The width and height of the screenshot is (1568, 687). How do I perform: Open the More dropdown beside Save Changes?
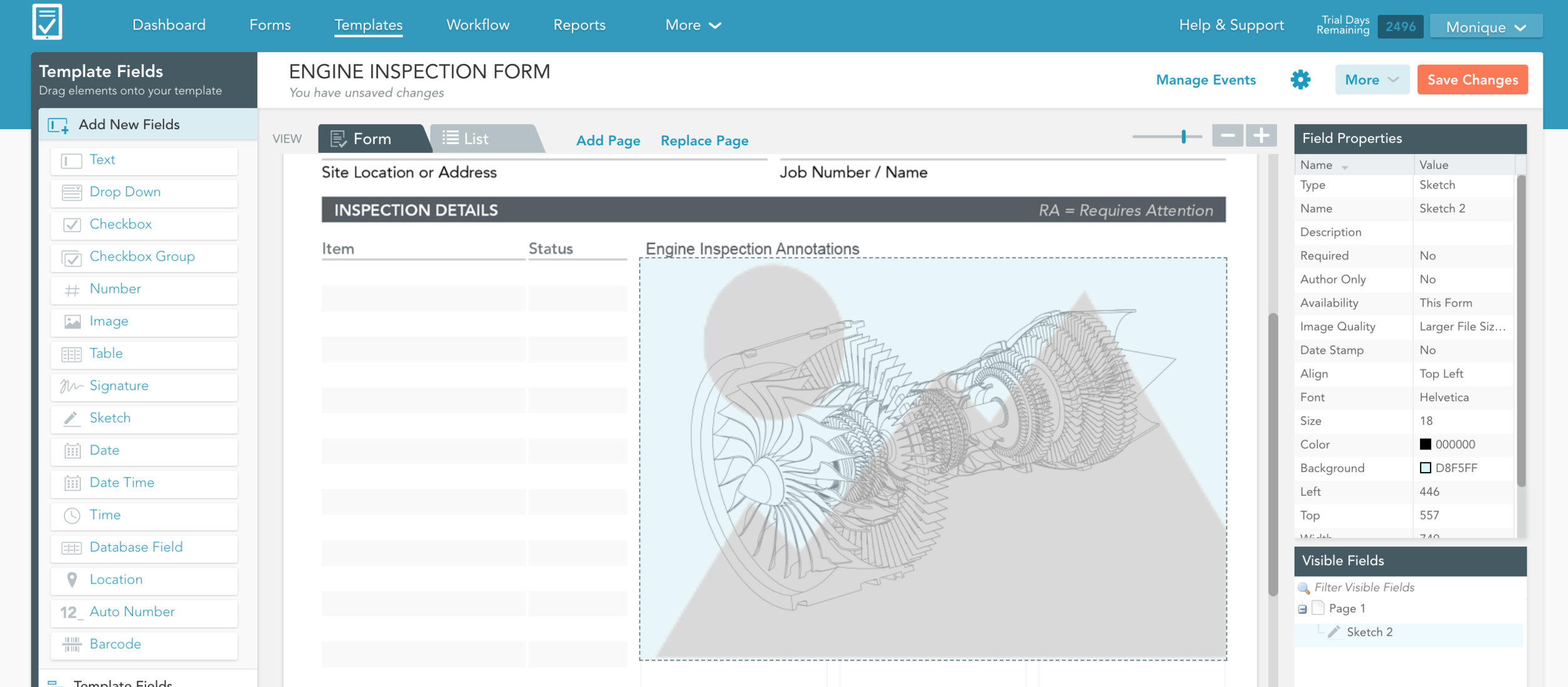click(x=1372, y=80)
